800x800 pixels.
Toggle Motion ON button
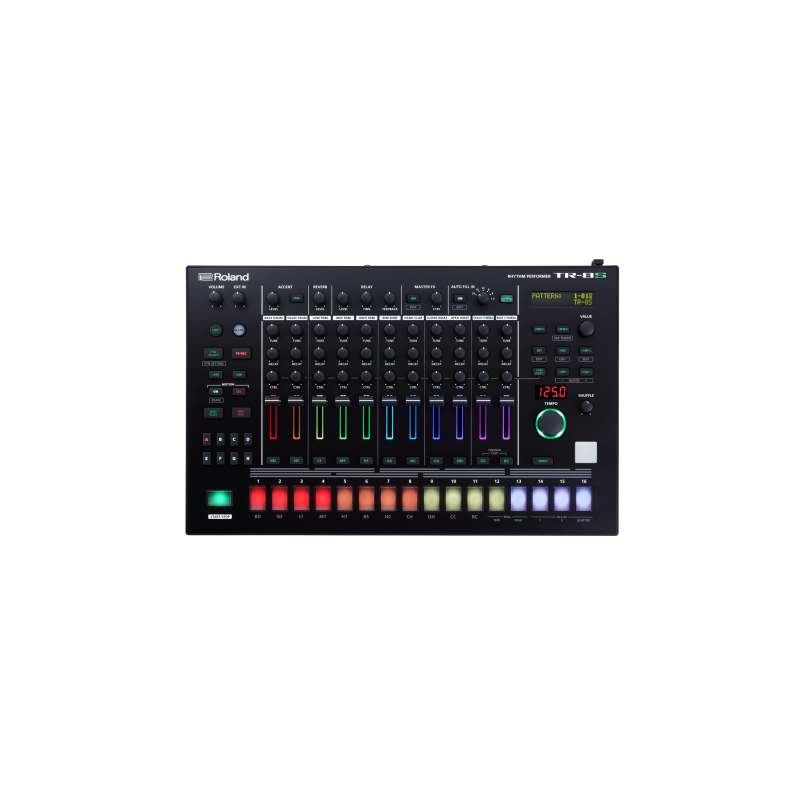pyautogui.click(x=216, y=391)
